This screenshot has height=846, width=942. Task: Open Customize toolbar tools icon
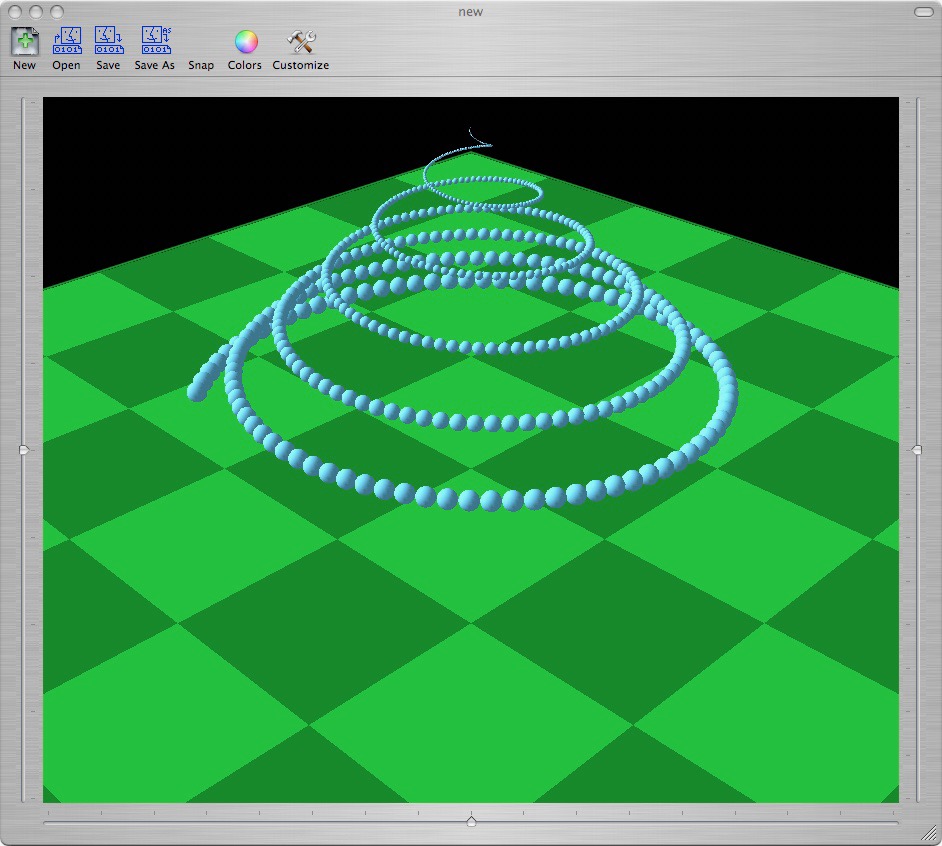click(301, 41)
